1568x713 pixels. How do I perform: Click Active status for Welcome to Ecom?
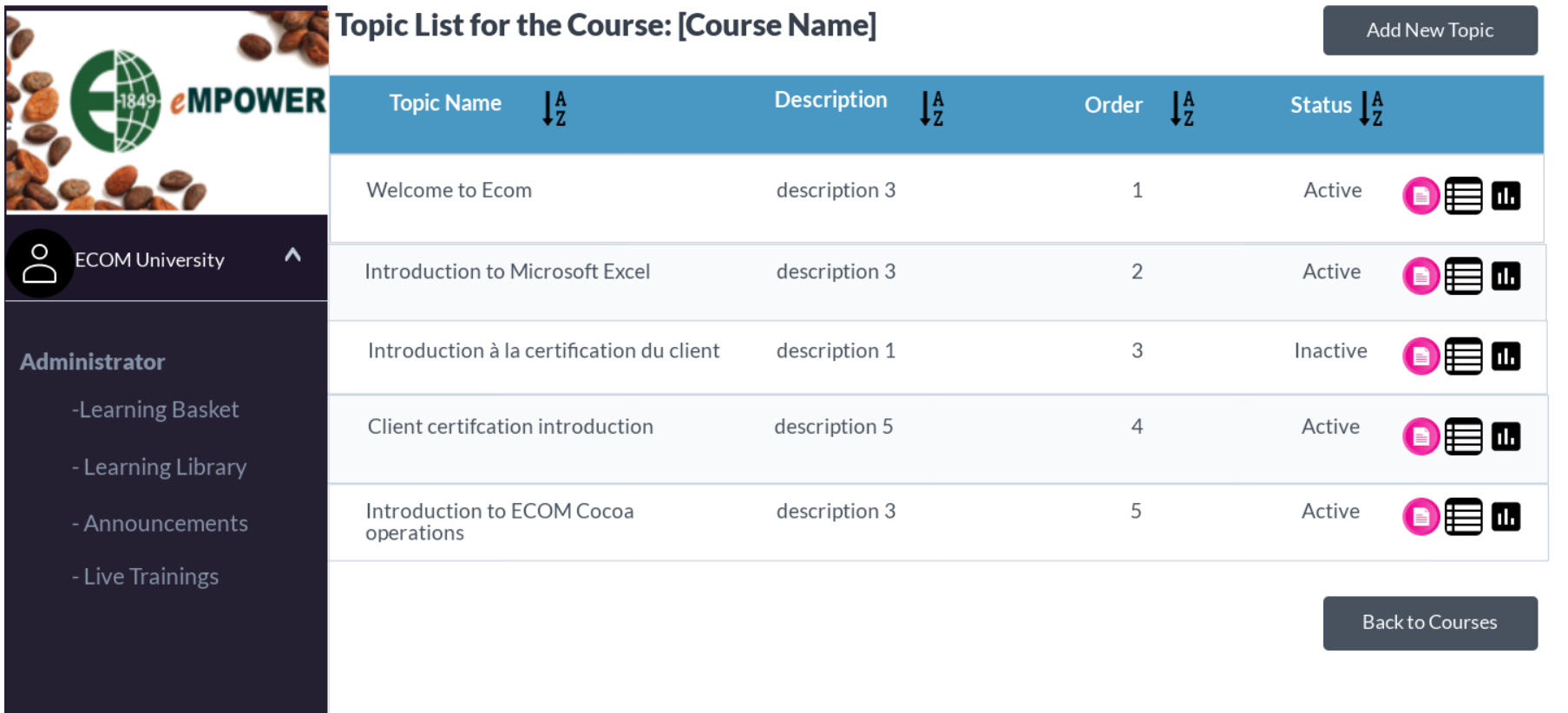tap(1332, 190)
